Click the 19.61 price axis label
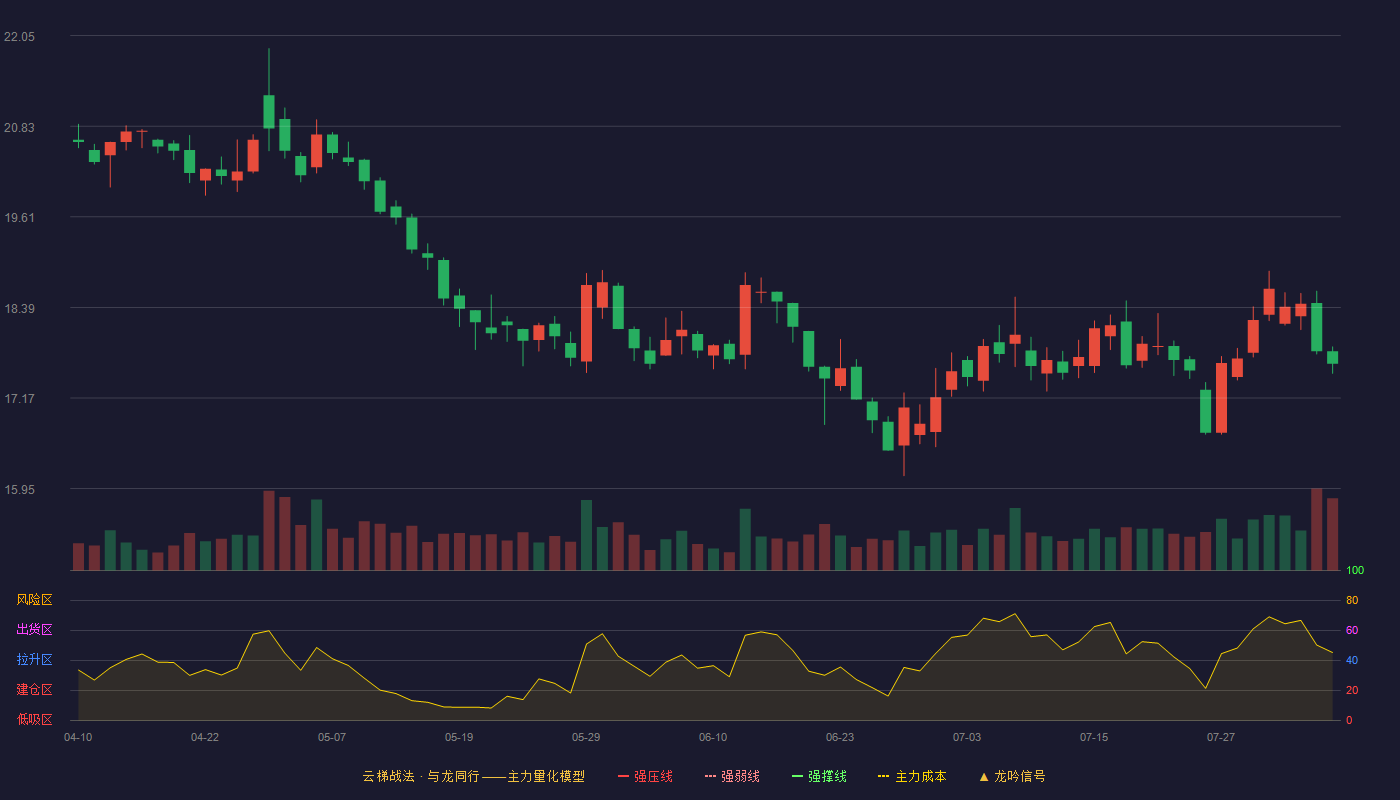The width and height of the screenshot is (1400, 800). [x=20, y=218]
